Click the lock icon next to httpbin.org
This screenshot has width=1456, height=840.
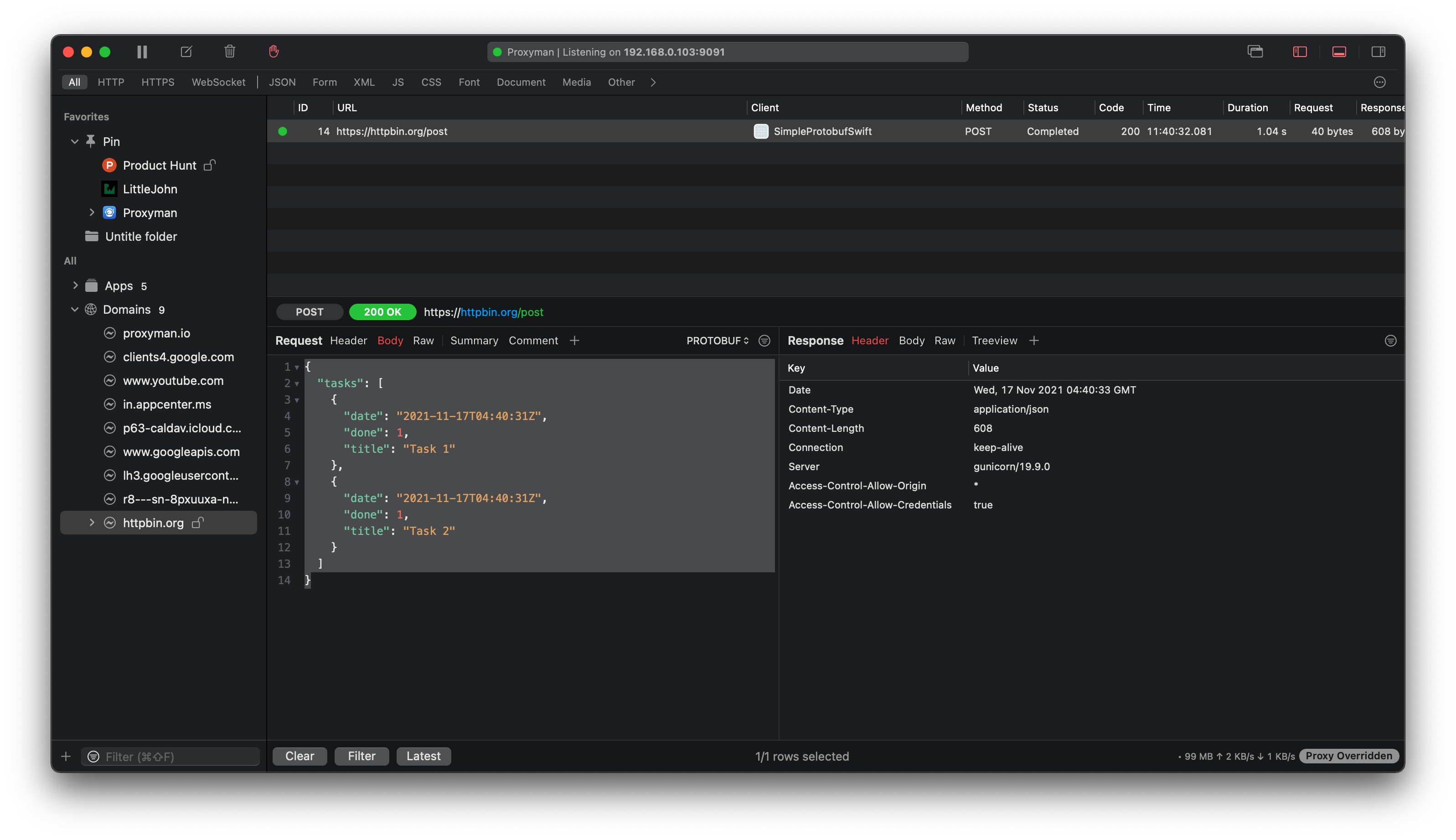click(x=198, y=523)
